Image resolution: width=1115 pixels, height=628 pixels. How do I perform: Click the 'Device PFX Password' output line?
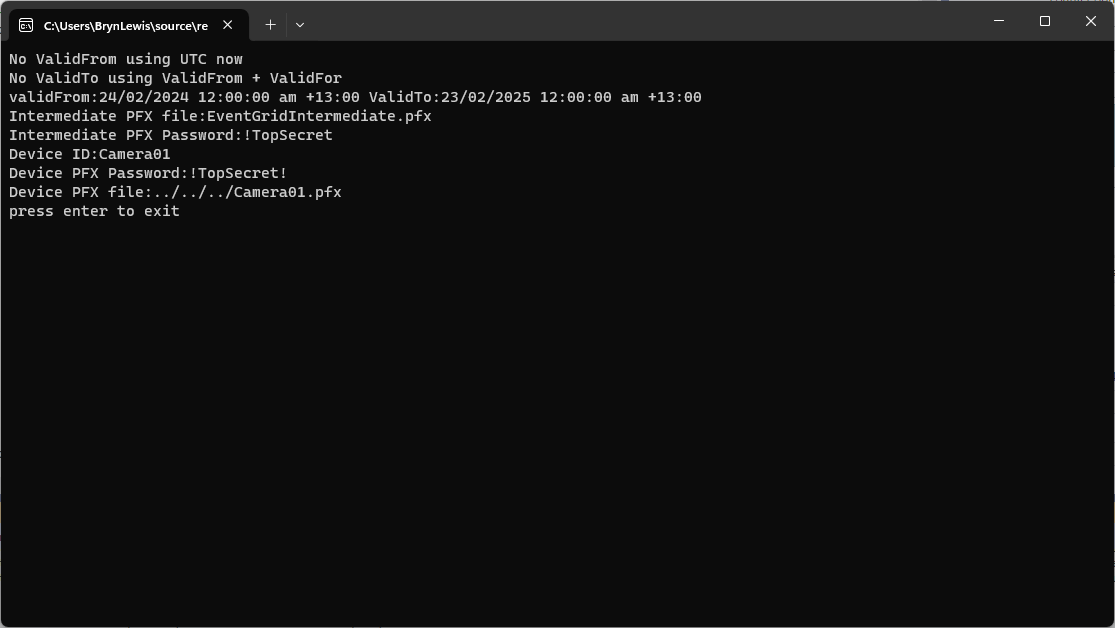[x=148, y=173]
